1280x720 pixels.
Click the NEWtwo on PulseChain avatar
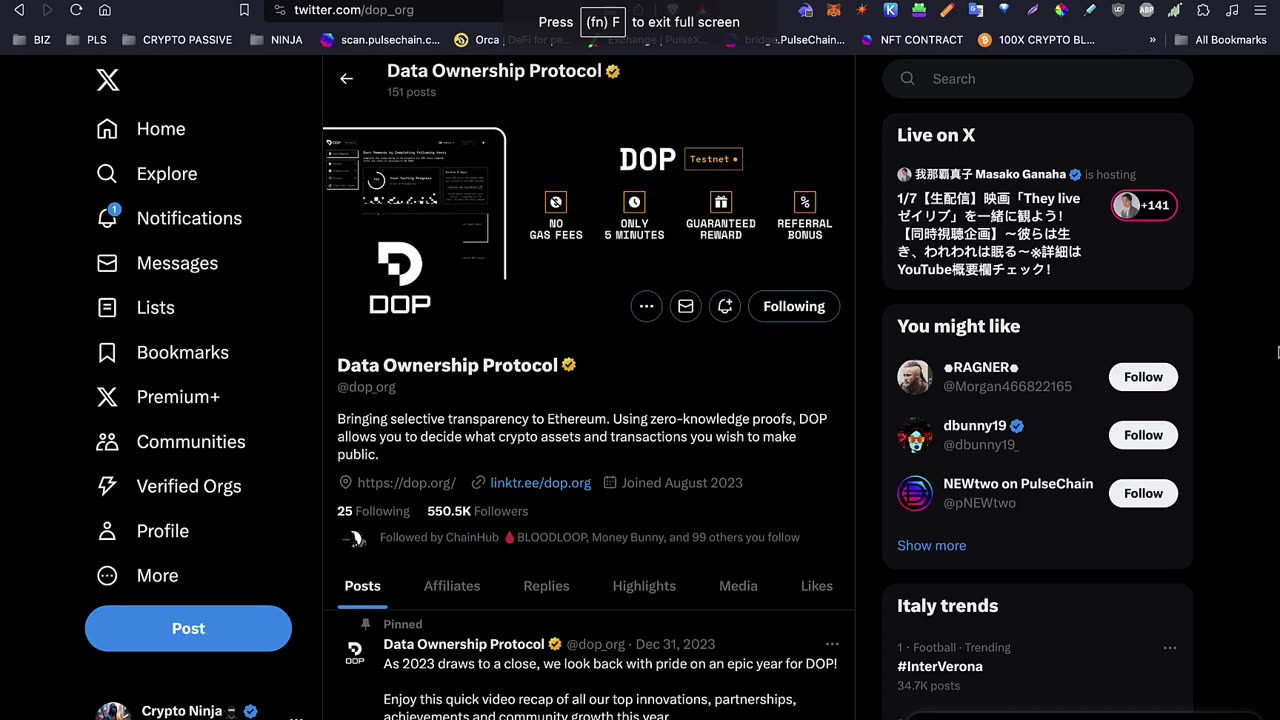tap(914, 493)
